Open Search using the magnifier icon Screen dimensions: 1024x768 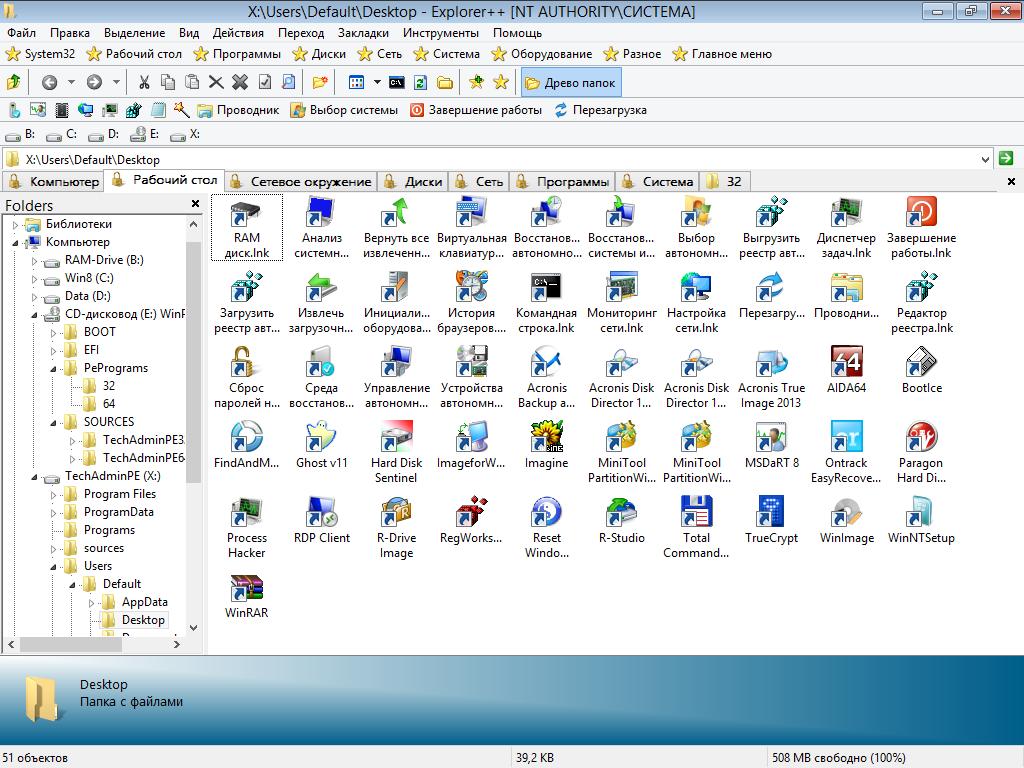[x=289, y=82]
